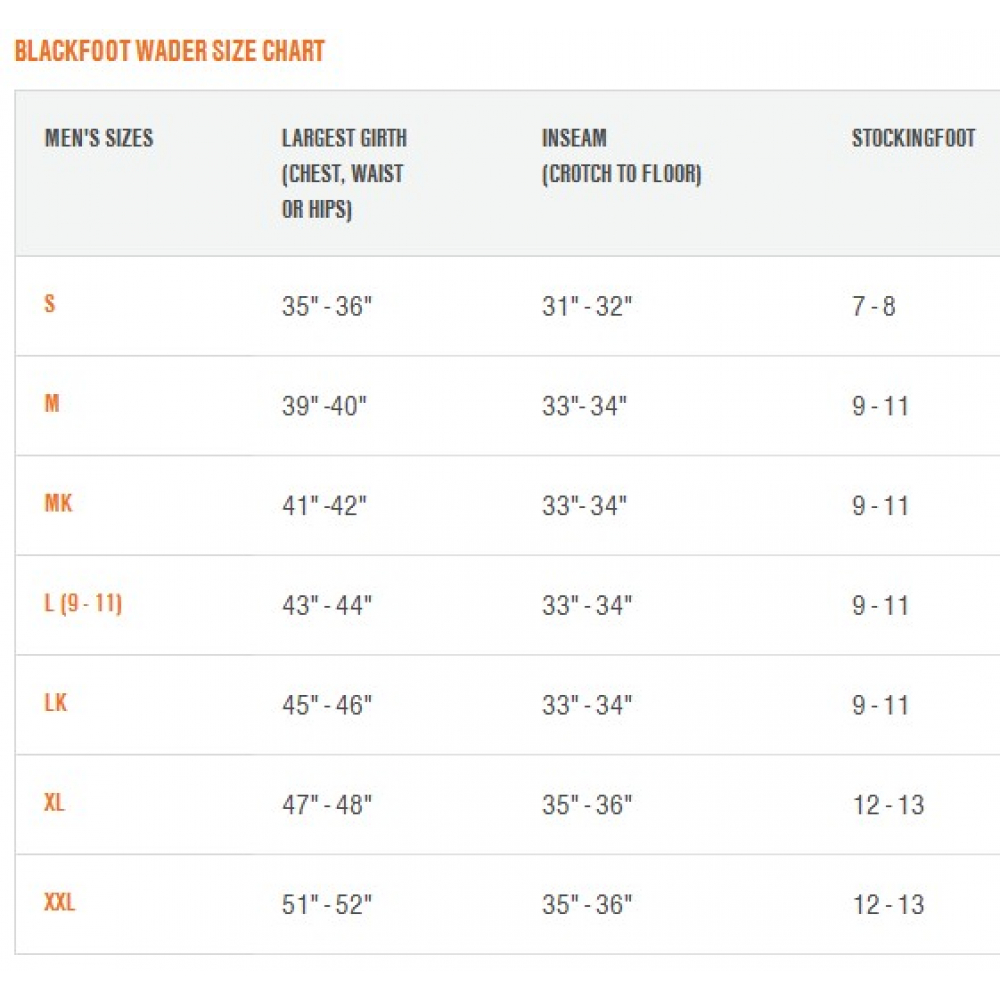This screenshot has width=1000, height=1000.
Task: Choose the XXL size label
Action: [59, 902]
